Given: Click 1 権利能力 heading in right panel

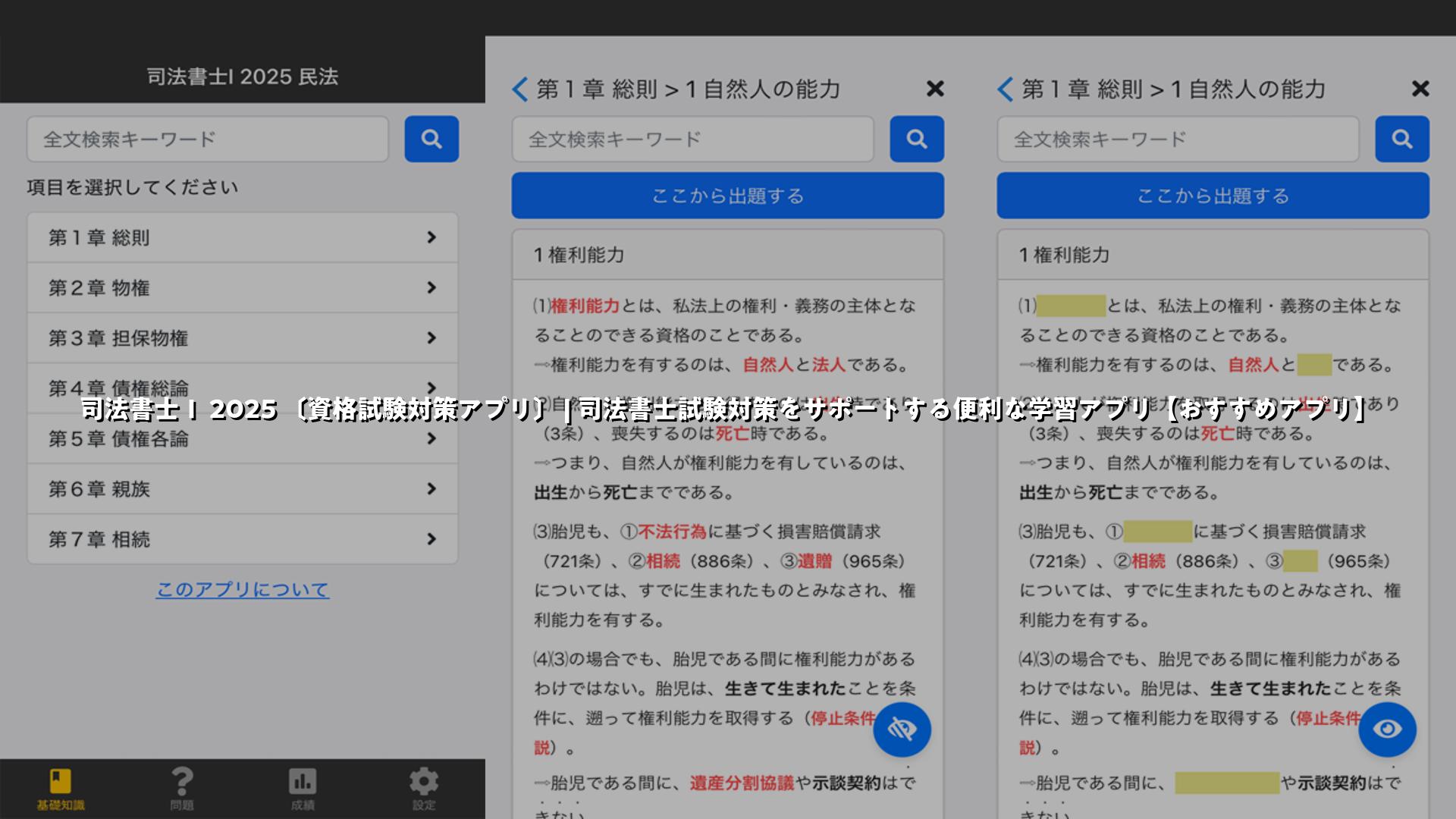Looking at the screenshot, I should tap(1064, 255).
